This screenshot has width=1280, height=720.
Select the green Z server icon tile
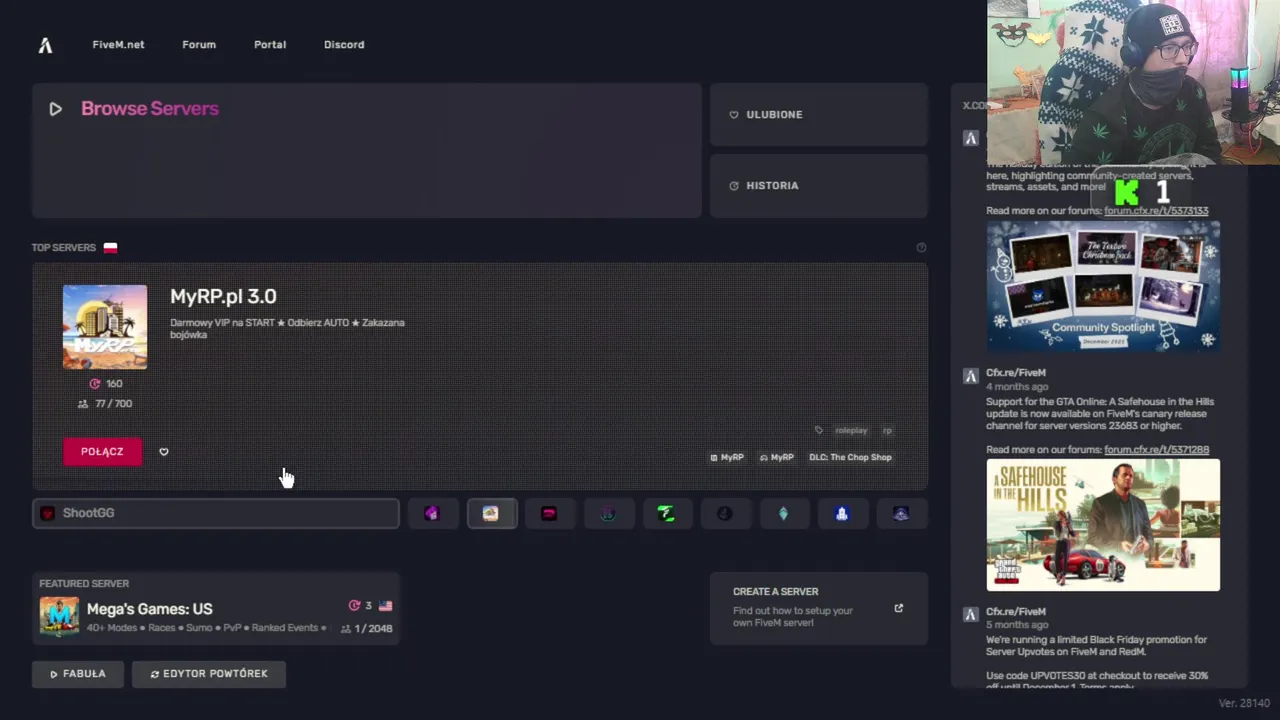(666, 513)
